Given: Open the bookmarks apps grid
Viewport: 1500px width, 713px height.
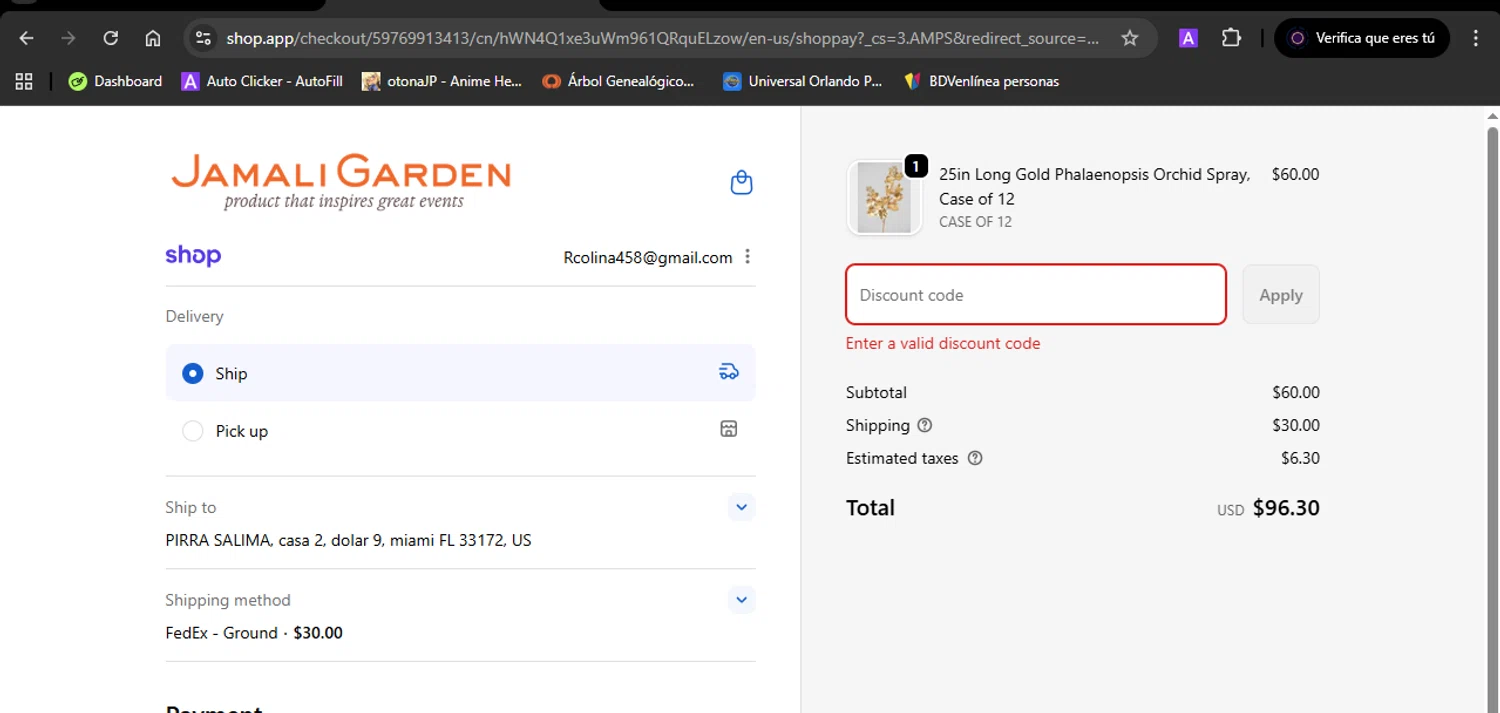Looking at the screenshot, I should (24, 81).
